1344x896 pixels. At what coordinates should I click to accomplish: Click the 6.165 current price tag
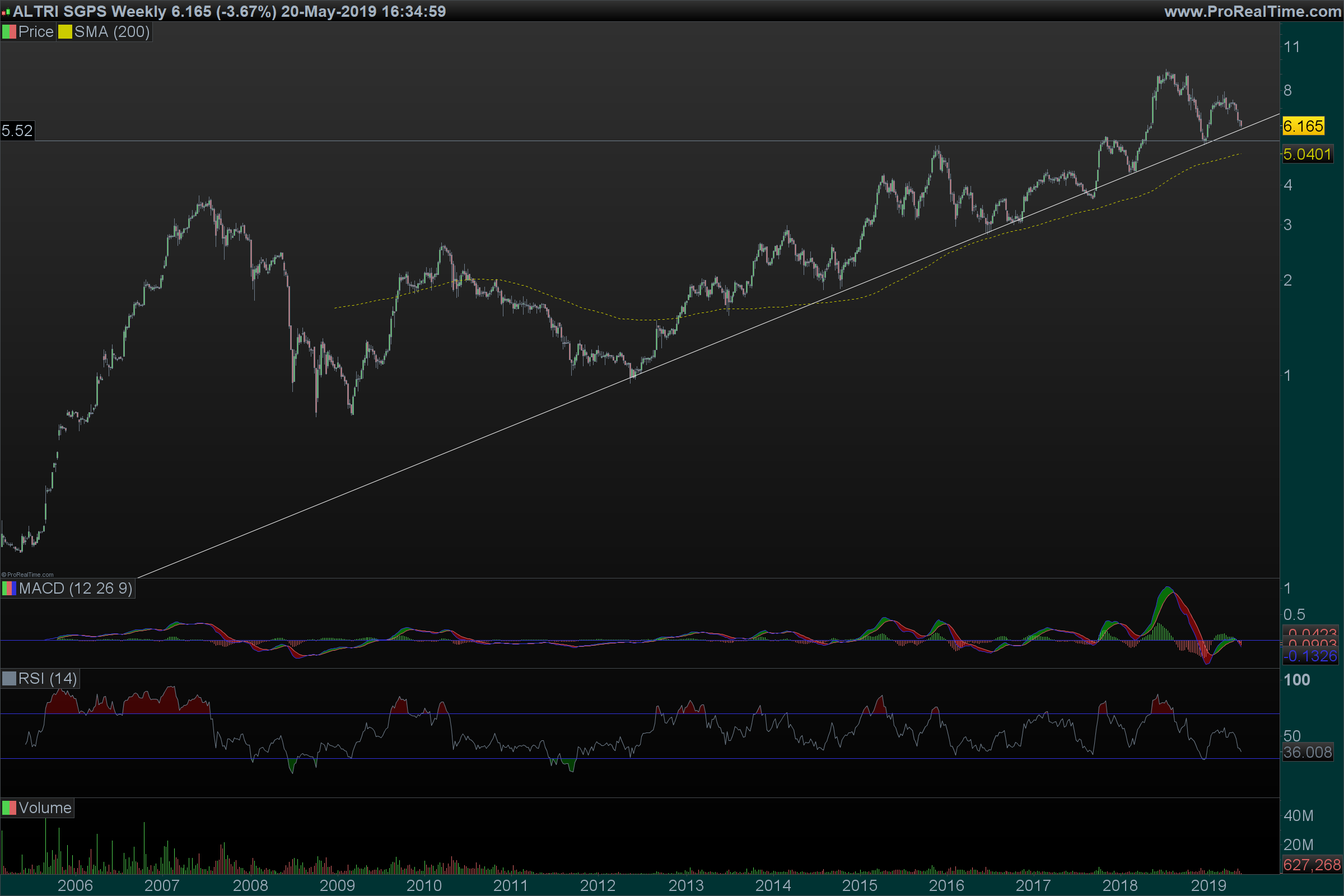point(1304,127)
